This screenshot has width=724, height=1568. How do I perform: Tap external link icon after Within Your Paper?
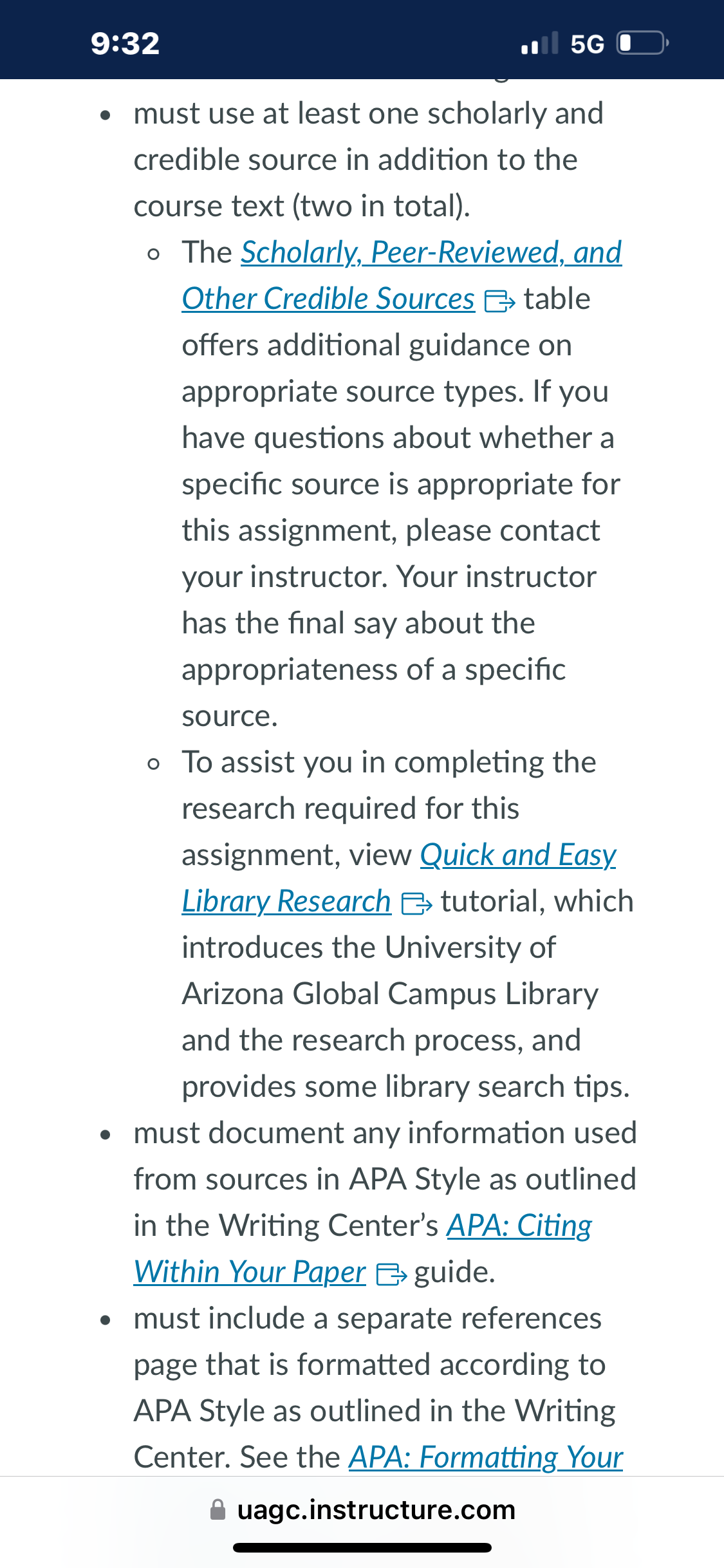point(391,1274)
